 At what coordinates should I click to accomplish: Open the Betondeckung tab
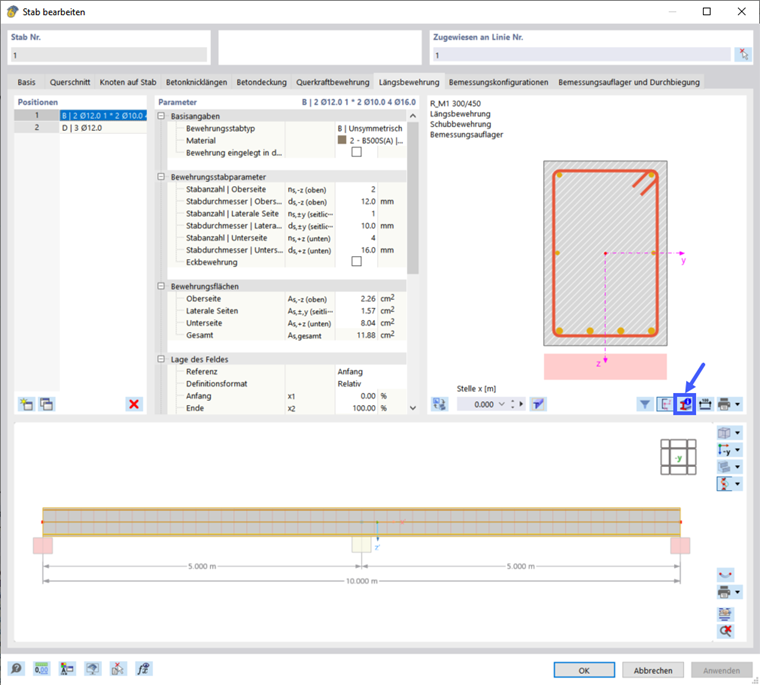(261, 82)
